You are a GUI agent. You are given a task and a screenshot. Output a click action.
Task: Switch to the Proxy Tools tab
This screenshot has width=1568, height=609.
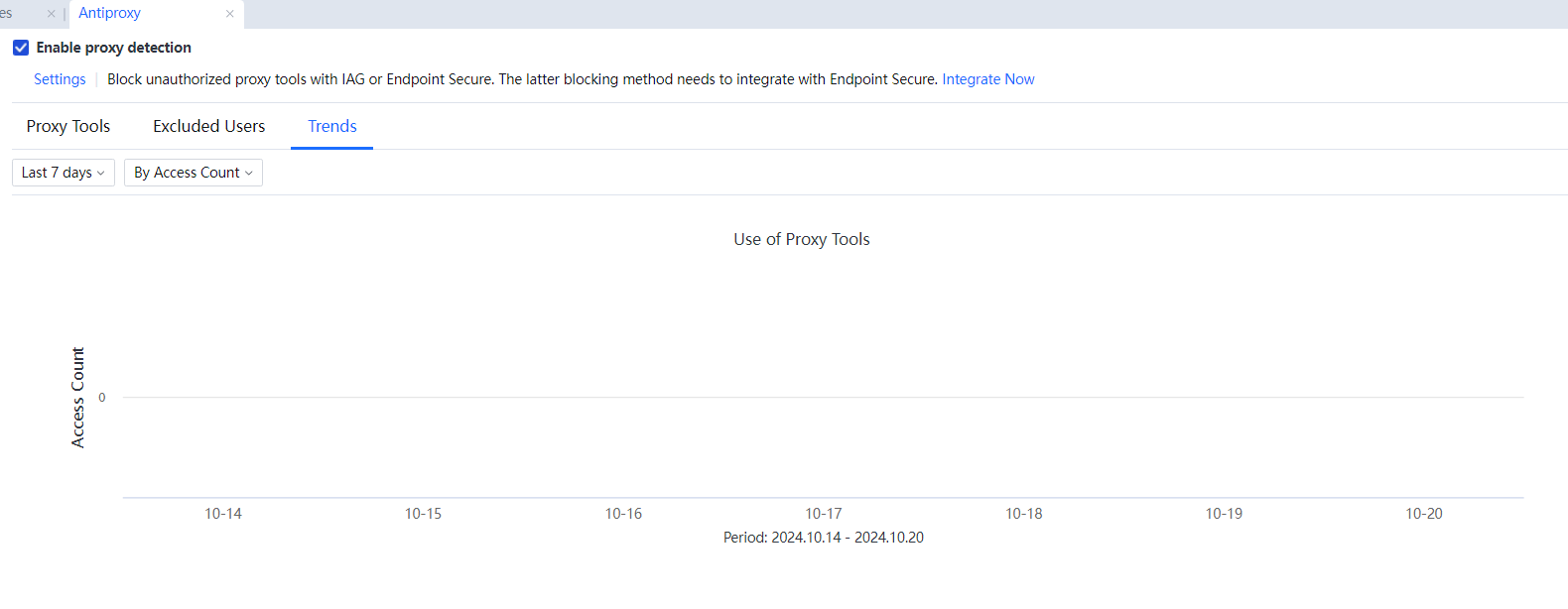(x=68, y=126)
